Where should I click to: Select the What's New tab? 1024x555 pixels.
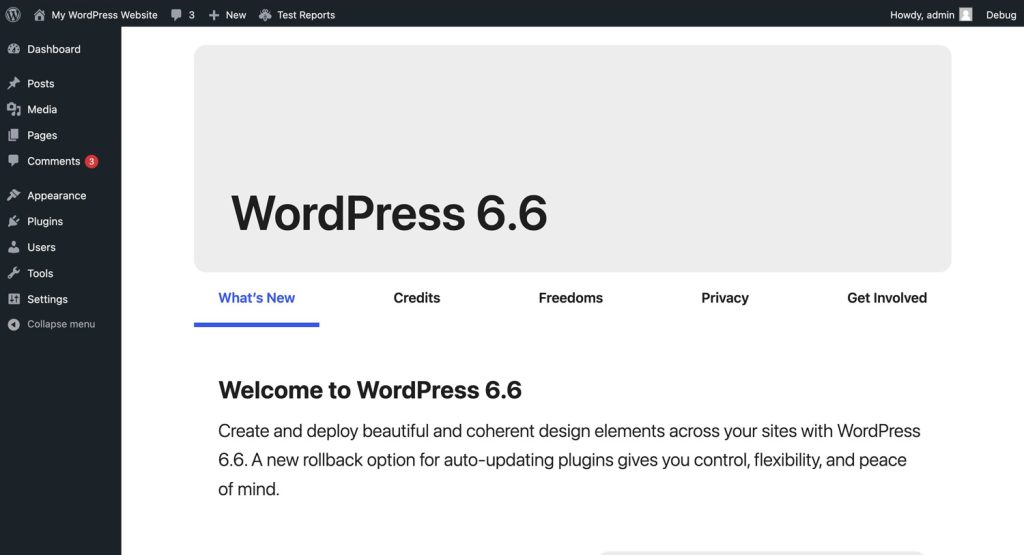click(257, 298)
